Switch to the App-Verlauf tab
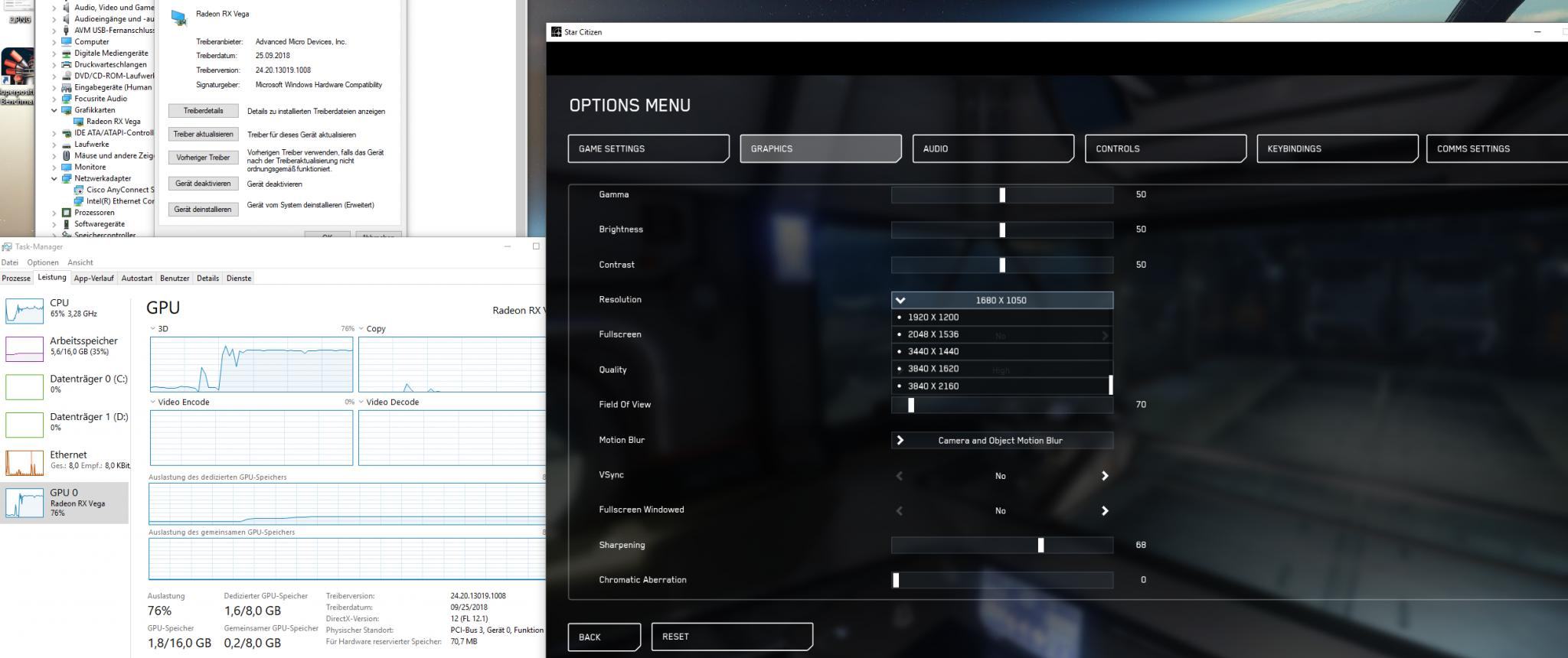This screenshot has width=1568, height=658. [x=94, y=279]
